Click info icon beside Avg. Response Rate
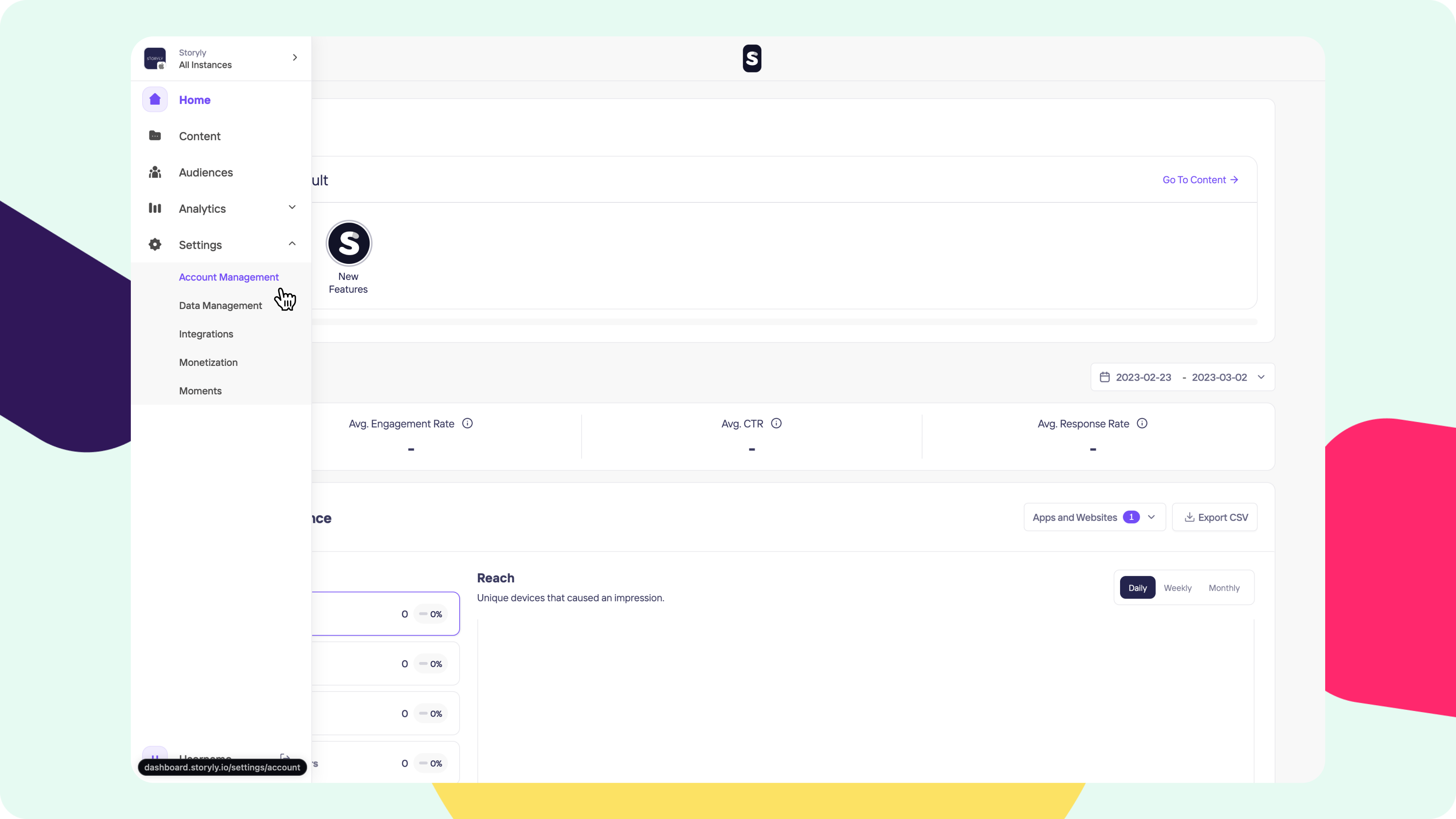The width and height of the screenshot is (1456, 819). [x=1142, y=424]
